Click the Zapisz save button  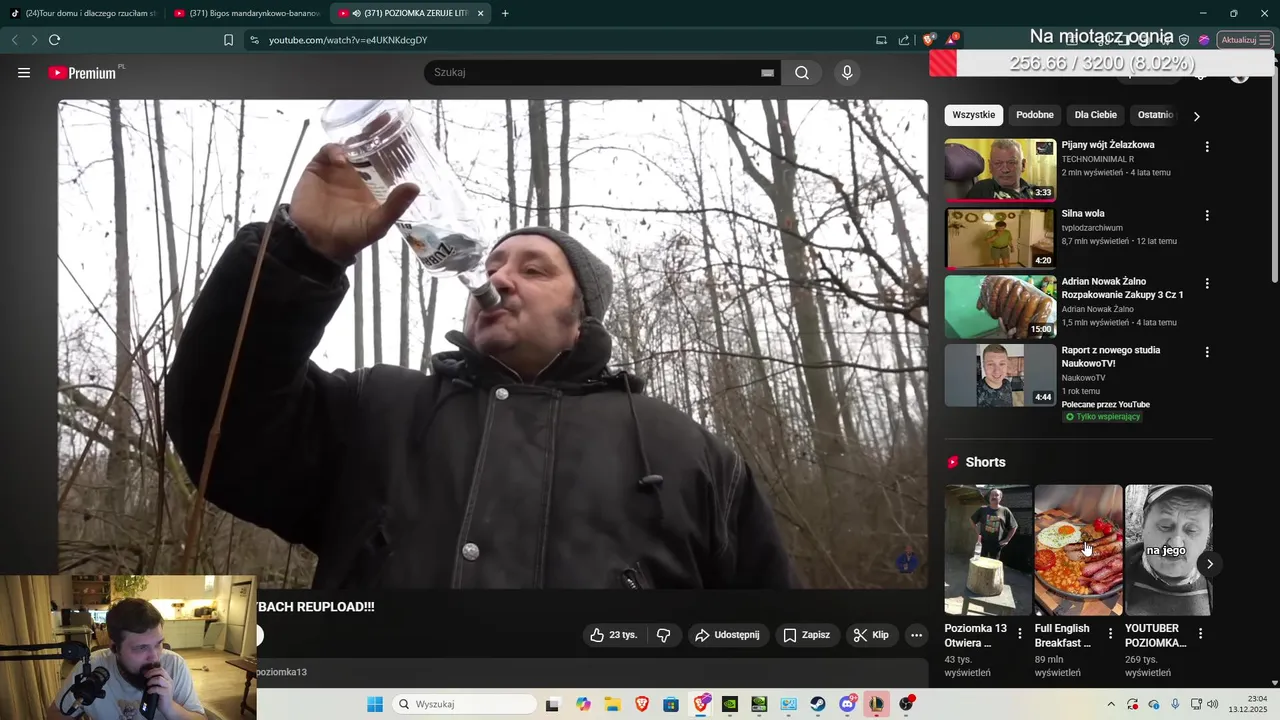pyautogui.click(x=806, y=635)
